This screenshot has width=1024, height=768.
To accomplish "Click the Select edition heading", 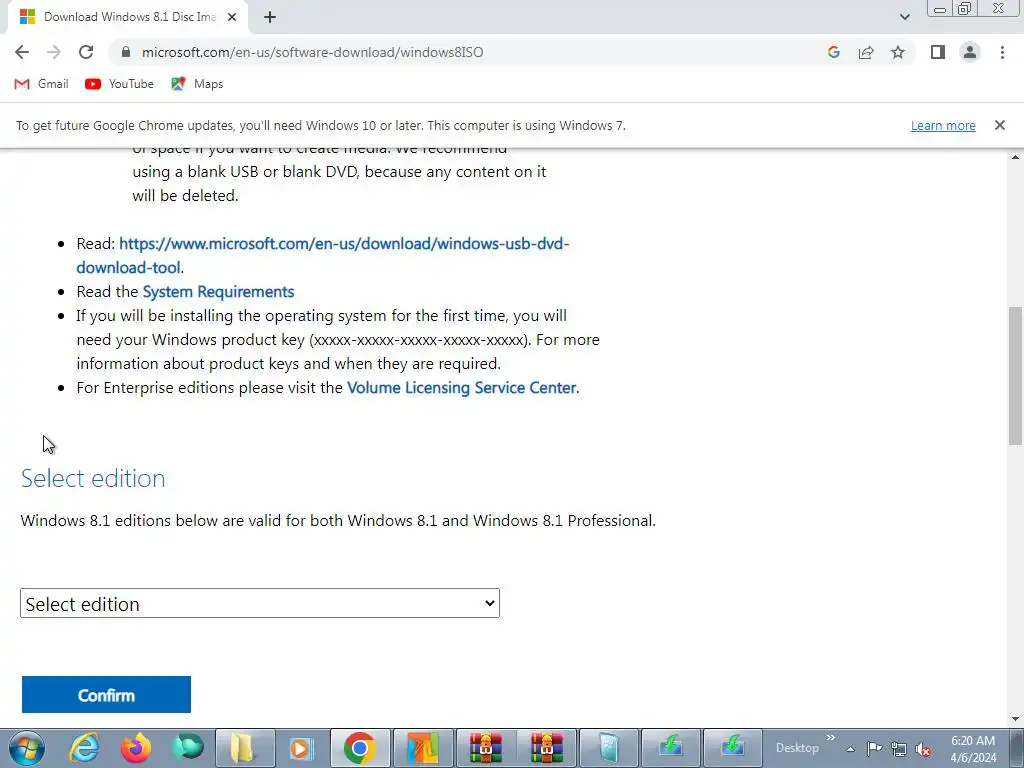I will click(93, 478).
